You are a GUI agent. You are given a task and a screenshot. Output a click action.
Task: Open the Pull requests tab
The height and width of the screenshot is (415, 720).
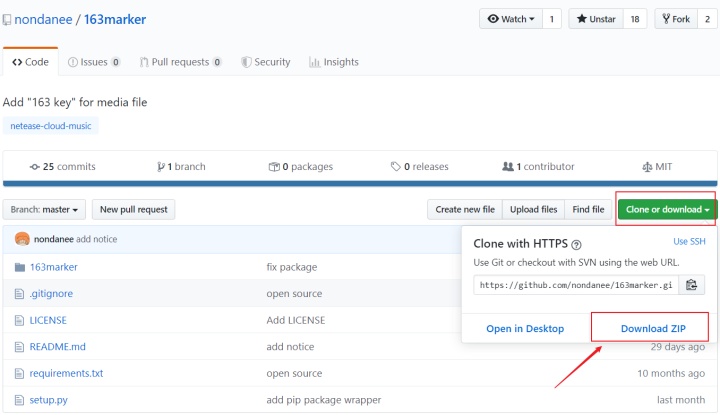(x=180, y=62)
